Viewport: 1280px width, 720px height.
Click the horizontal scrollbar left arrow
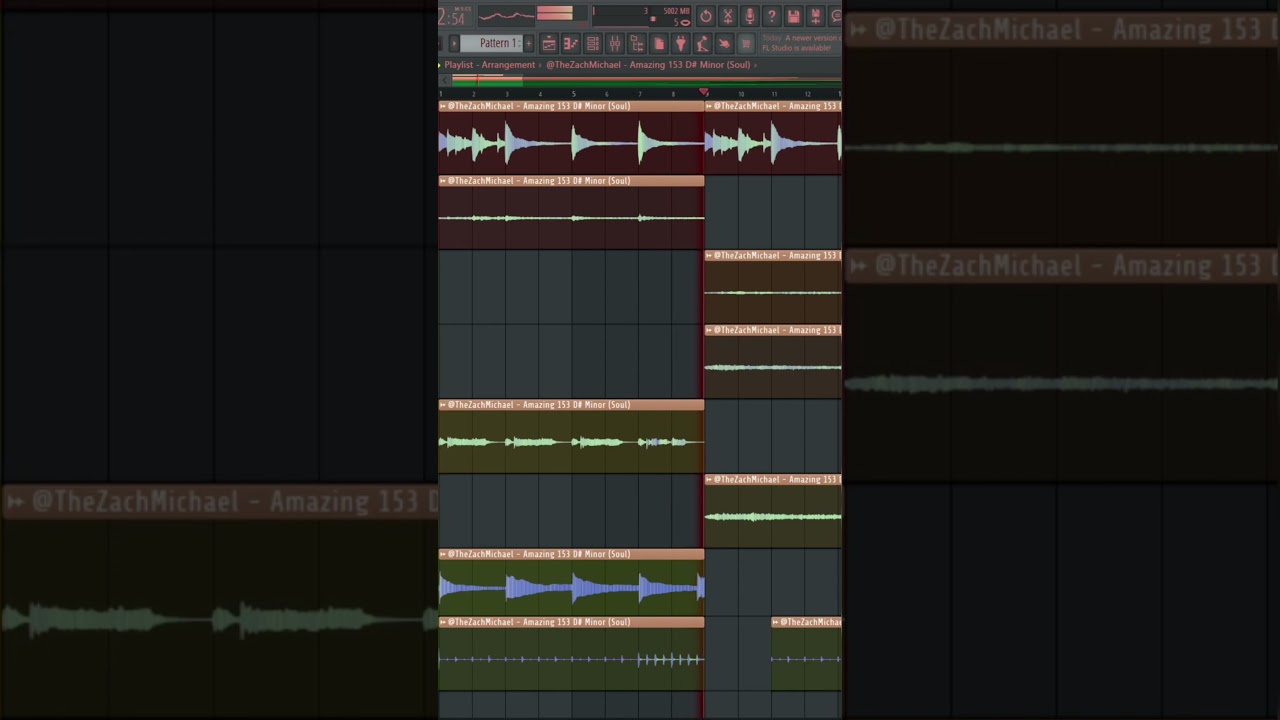(444, 81)
